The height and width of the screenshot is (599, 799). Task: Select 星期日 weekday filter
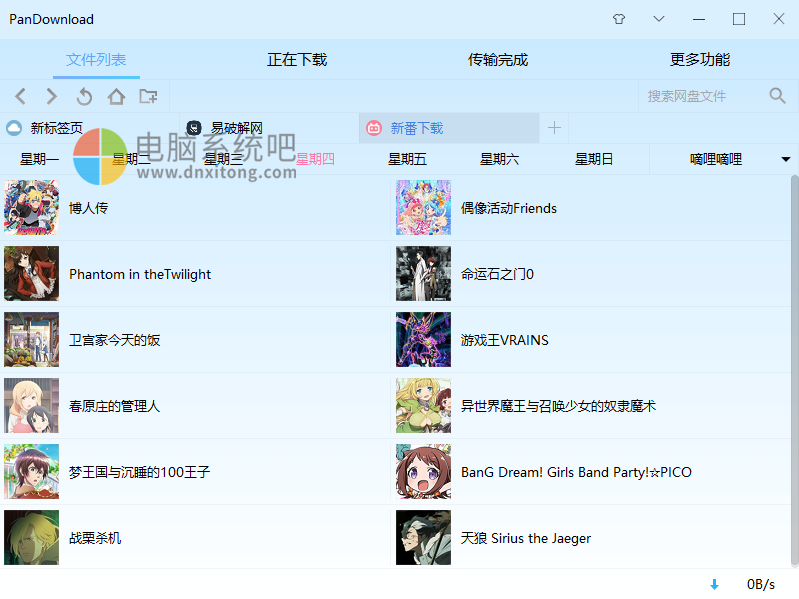594,159
